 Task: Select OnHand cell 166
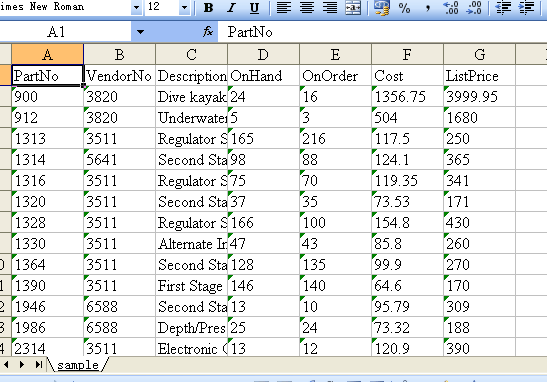[263, 222]
